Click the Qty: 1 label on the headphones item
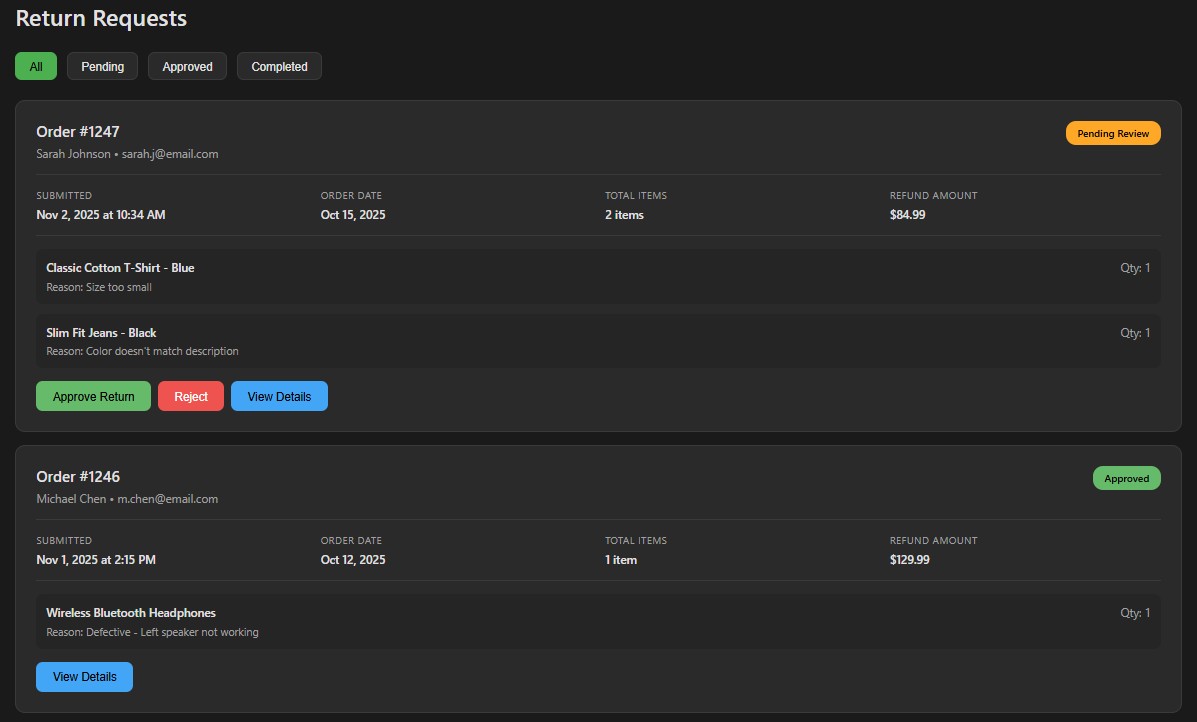 1135,612
